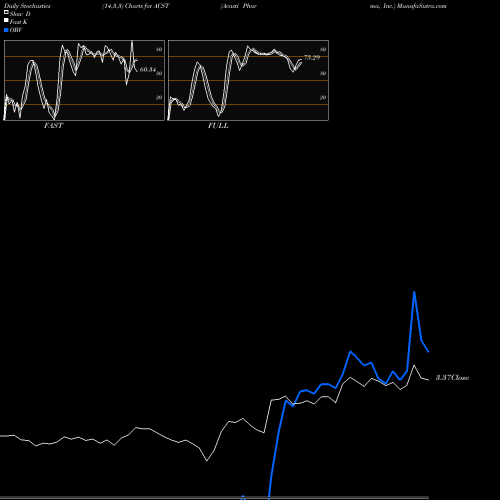
Task: Click the FAST chart label
Action: click(x=54, y=126)
